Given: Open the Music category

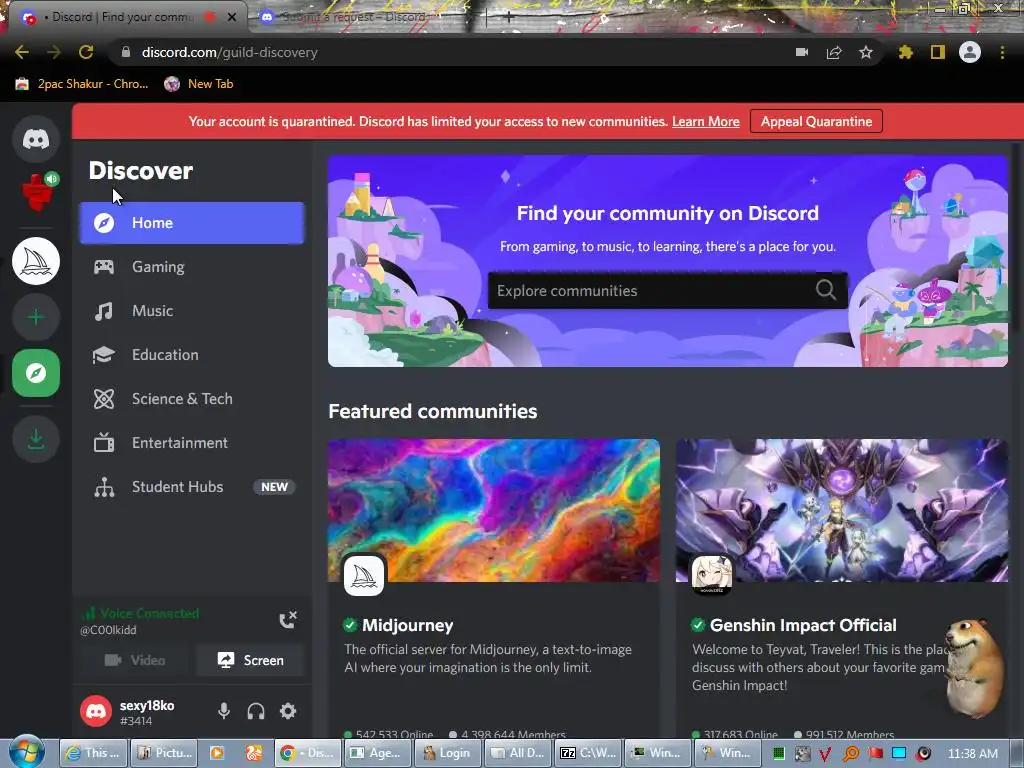Looking at the screenshot, I should point(192,311).
